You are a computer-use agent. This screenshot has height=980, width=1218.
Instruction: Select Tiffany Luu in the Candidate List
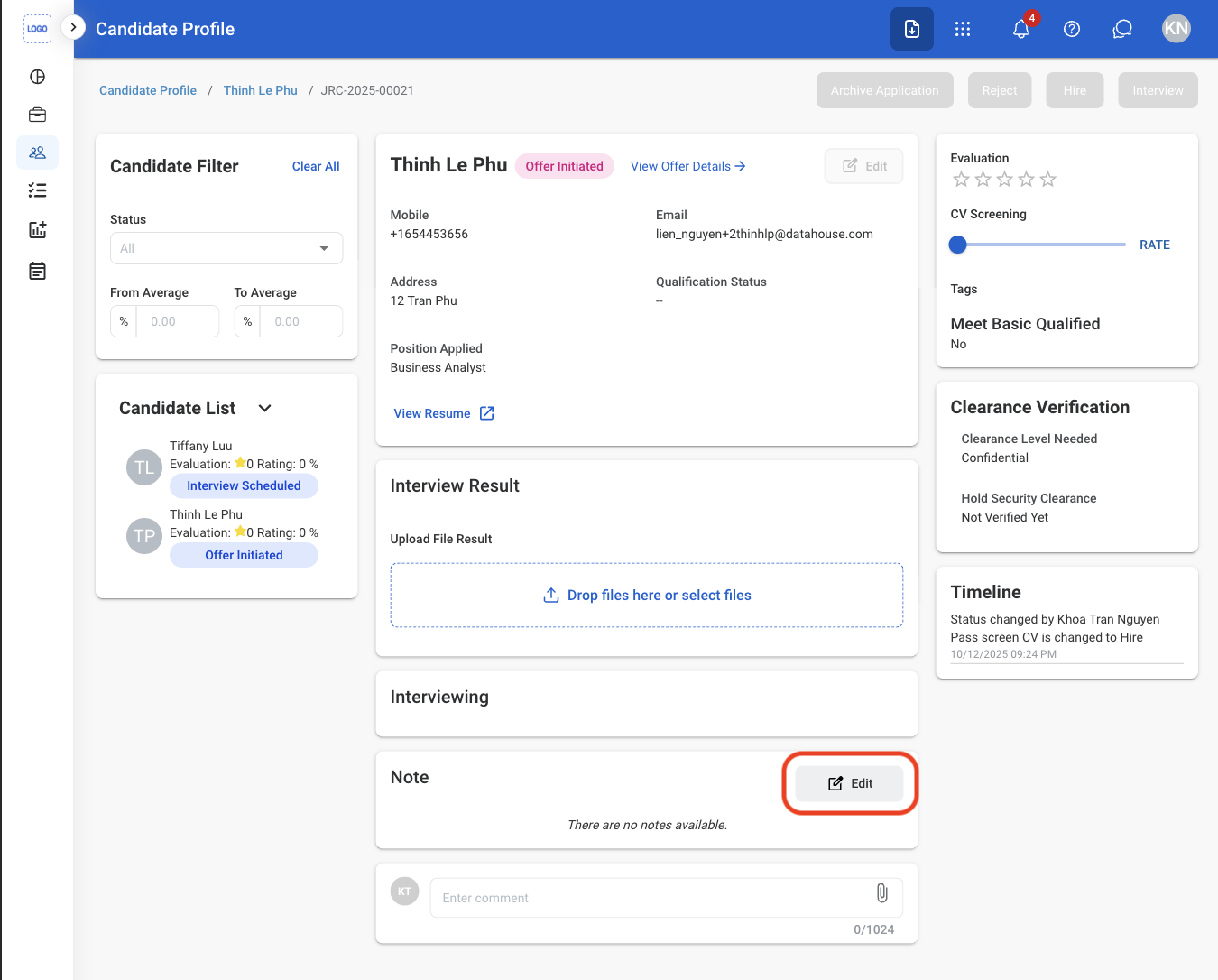point(223,467)
